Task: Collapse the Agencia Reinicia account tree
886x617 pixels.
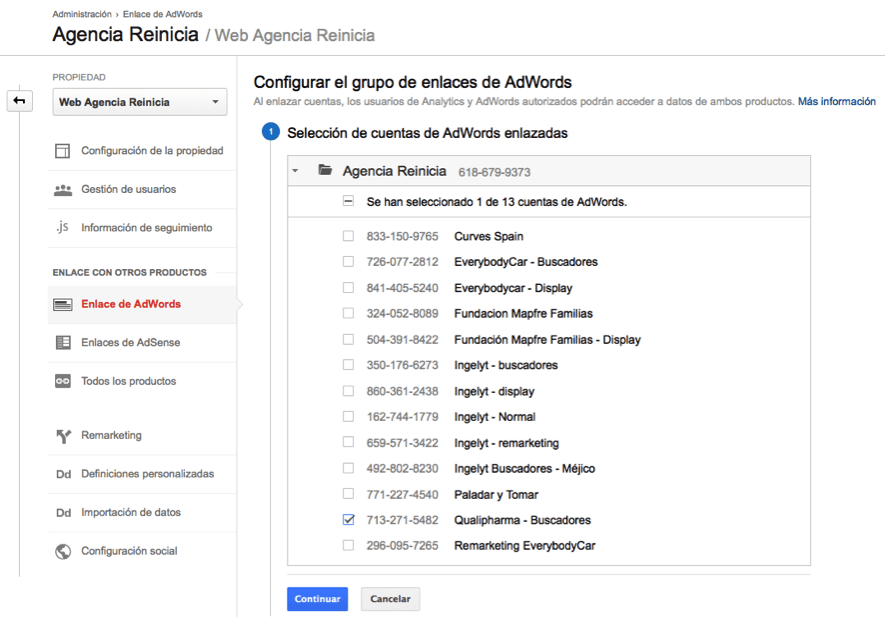Action: pyautogui.click(x=296, y=171)
